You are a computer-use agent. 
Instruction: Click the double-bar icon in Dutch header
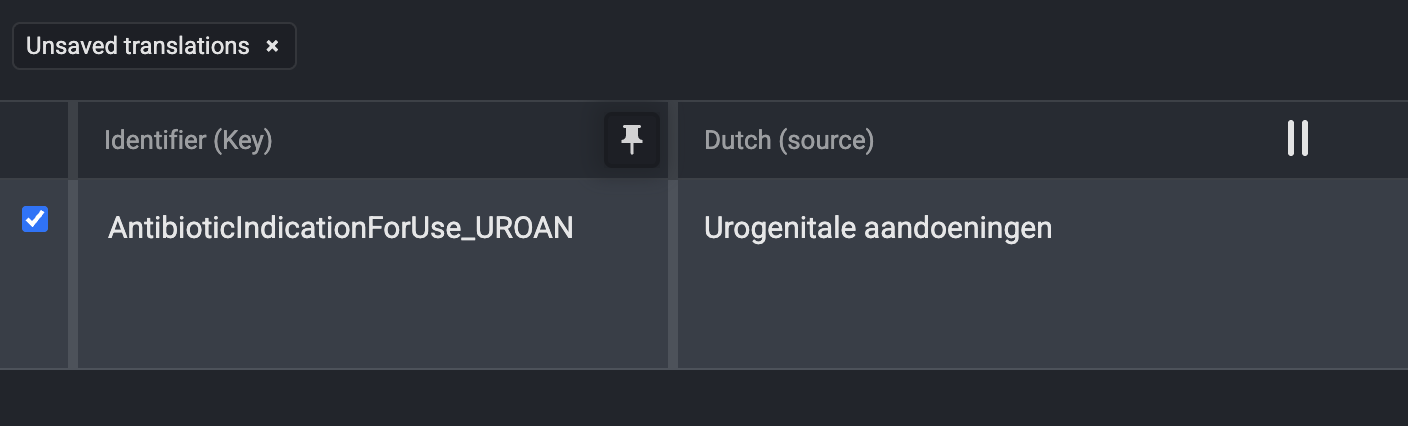pos(1297,139)
